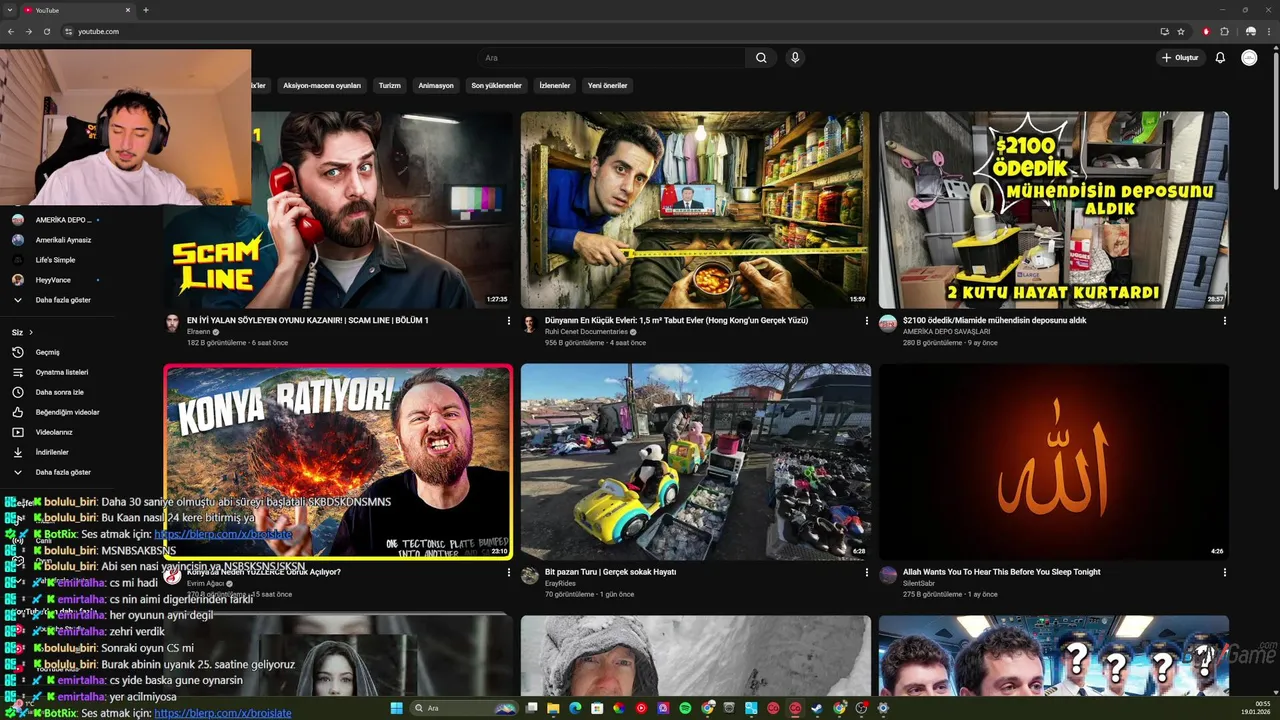
Task: Select the Turizm filter chip
Action: pyautogui.click(x=390, y=86)
